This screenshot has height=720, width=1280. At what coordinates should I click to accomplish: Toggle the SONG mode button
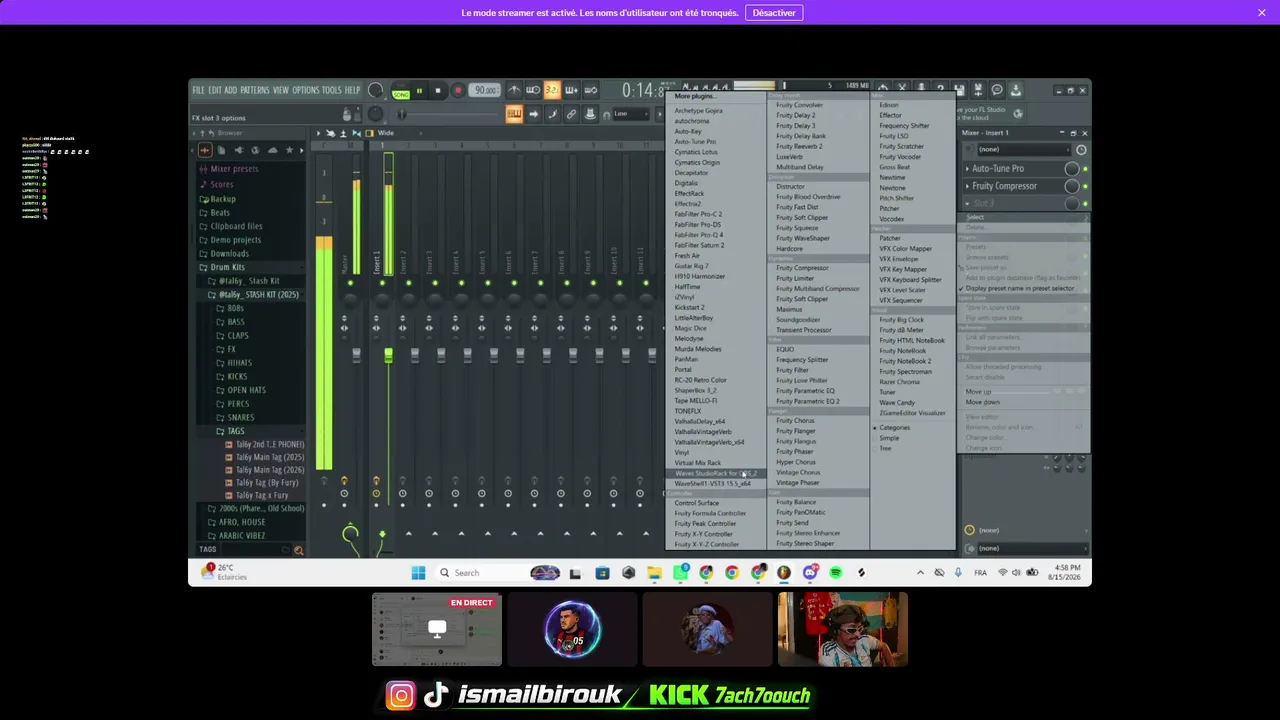click(x=401, y=93)
